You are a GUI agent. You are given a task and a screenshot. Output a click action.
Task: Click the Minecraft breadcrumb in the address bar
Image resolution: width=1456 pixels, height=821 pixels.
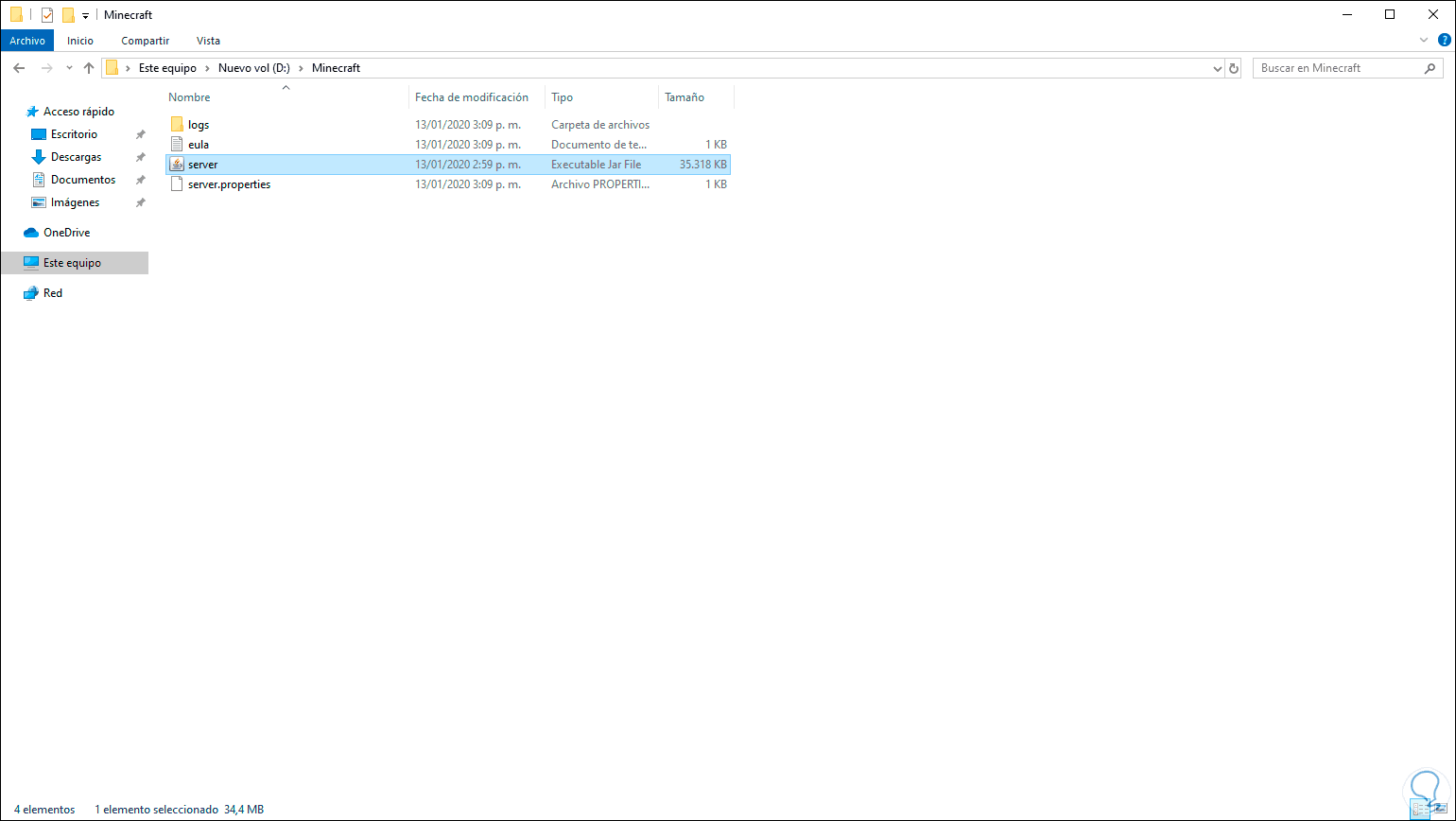[336, 68]
